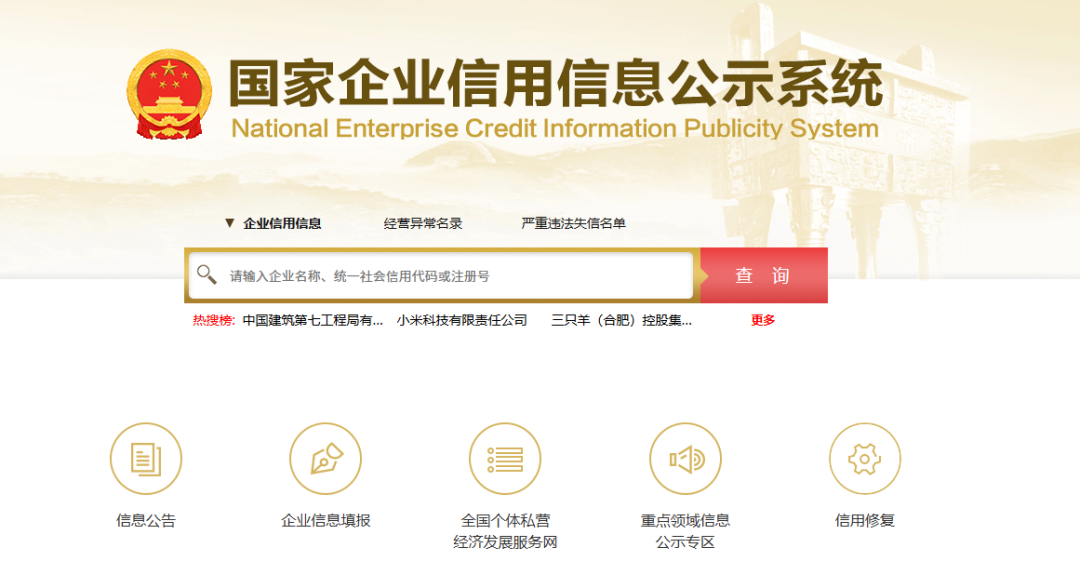Open hot search 中国建筑第七工程局有...
The image size is (1080, 588).
[313, 320]
